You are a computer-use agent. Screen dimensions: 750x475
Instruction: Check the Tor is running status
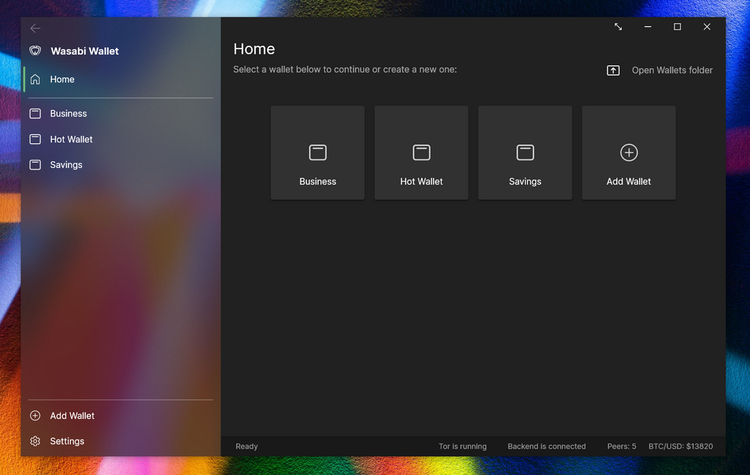462,446
